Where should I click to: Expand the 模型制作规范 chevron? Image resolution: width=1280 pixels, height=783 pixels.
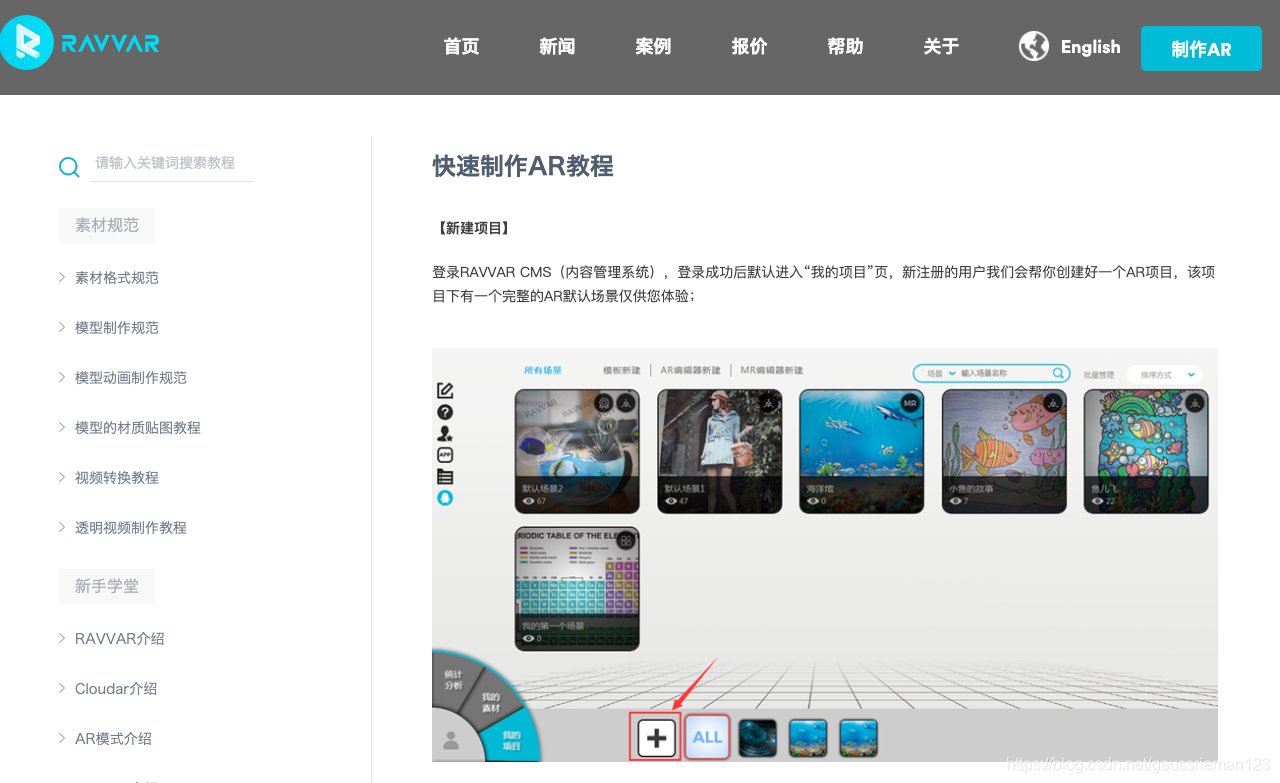pos(62,327)
